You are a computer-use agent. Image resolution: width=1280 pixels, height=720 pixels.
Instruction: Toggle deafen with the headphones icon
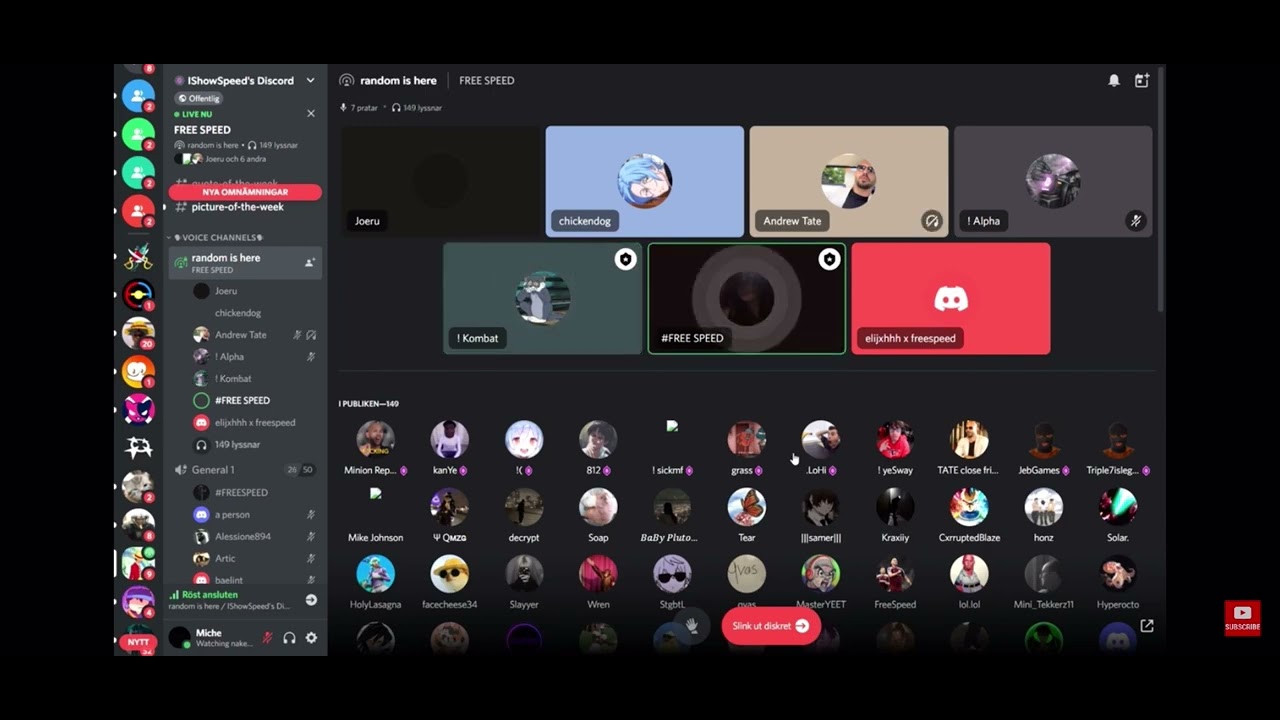[289, 638]
